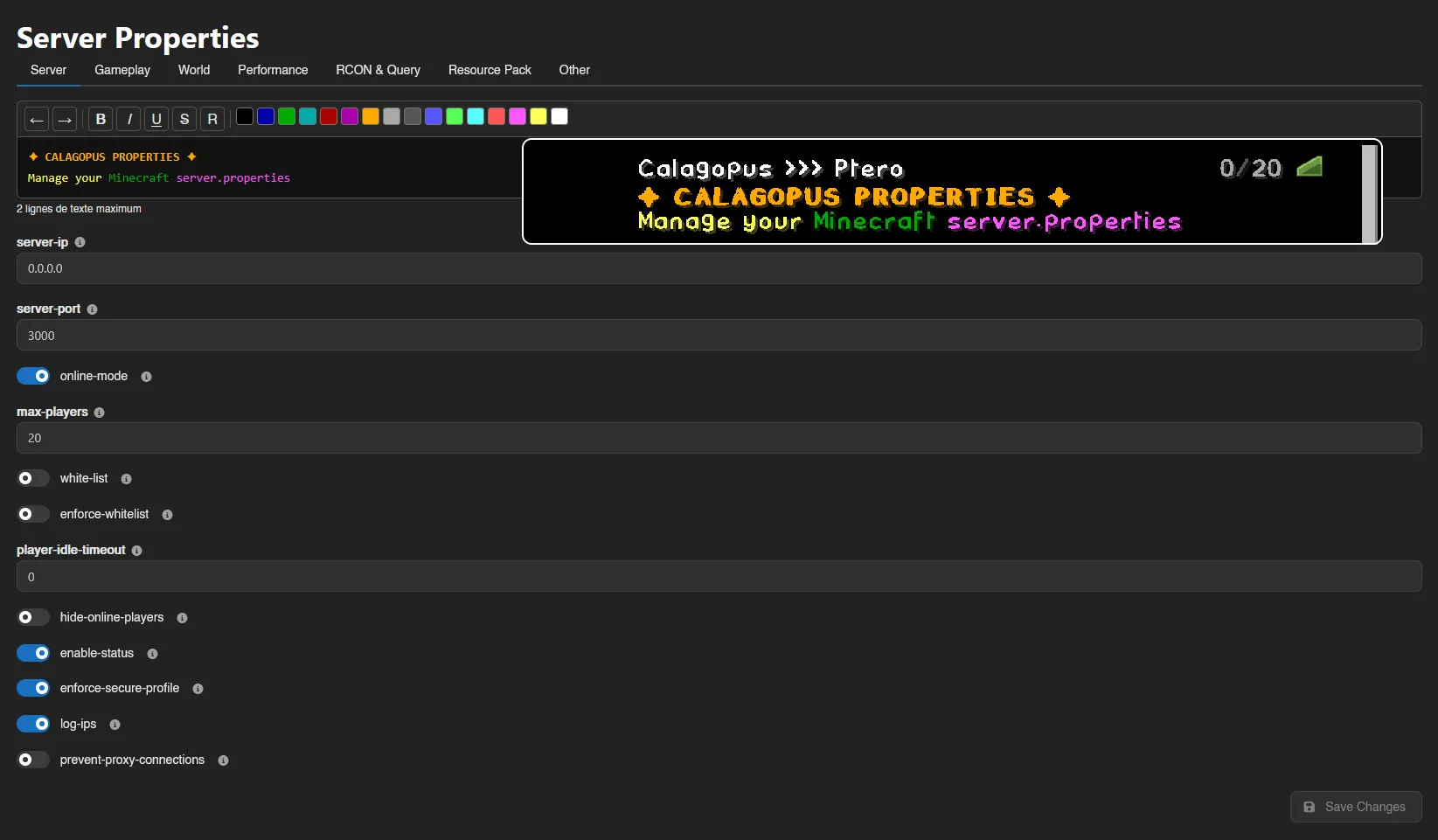Pick the bright green color swatch
The image size is (1438, 840).
pyautogui.click(x=455, y=116)
